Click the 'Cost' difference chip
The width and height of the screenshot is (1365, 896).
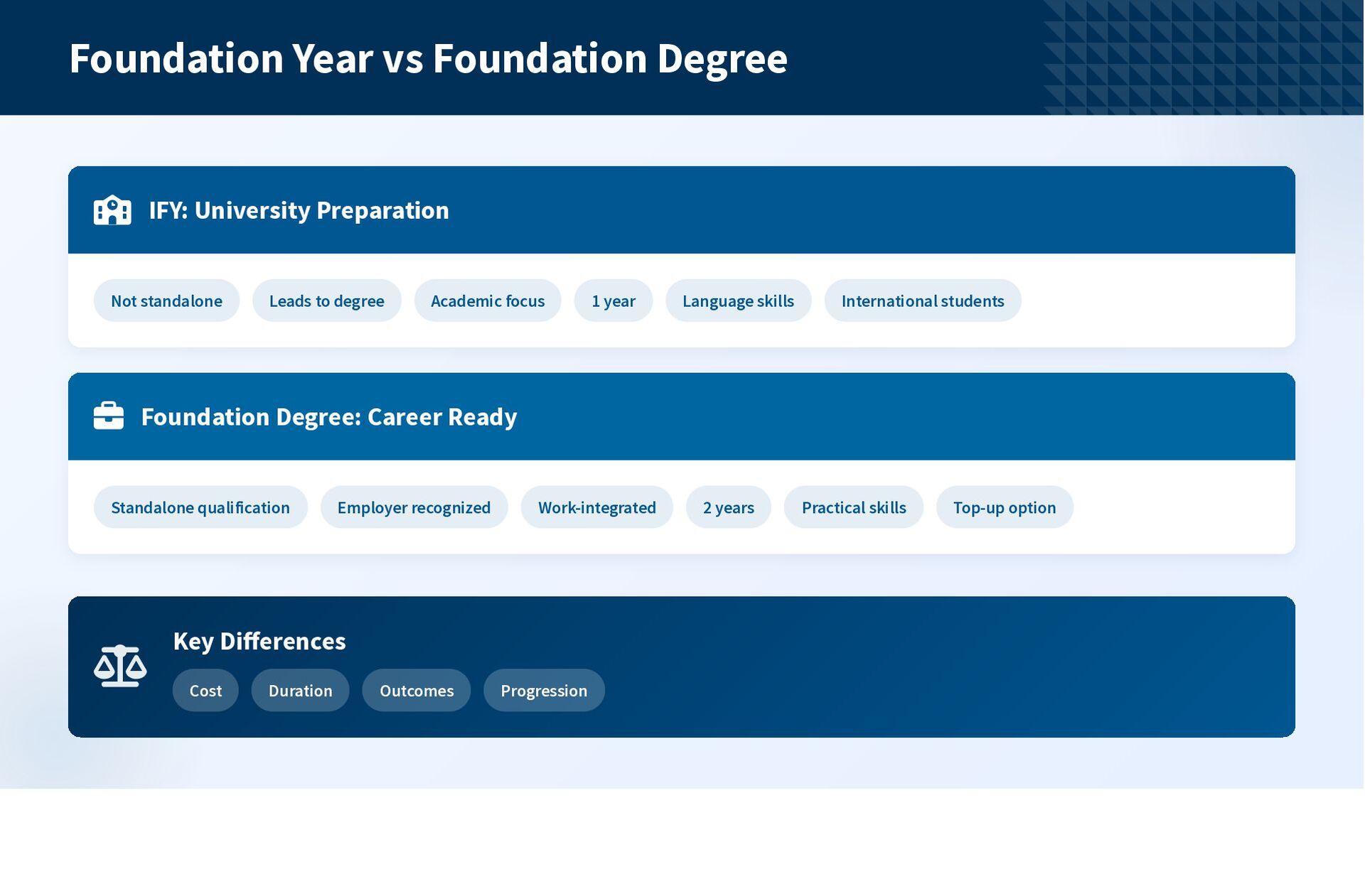pos(205,691)
